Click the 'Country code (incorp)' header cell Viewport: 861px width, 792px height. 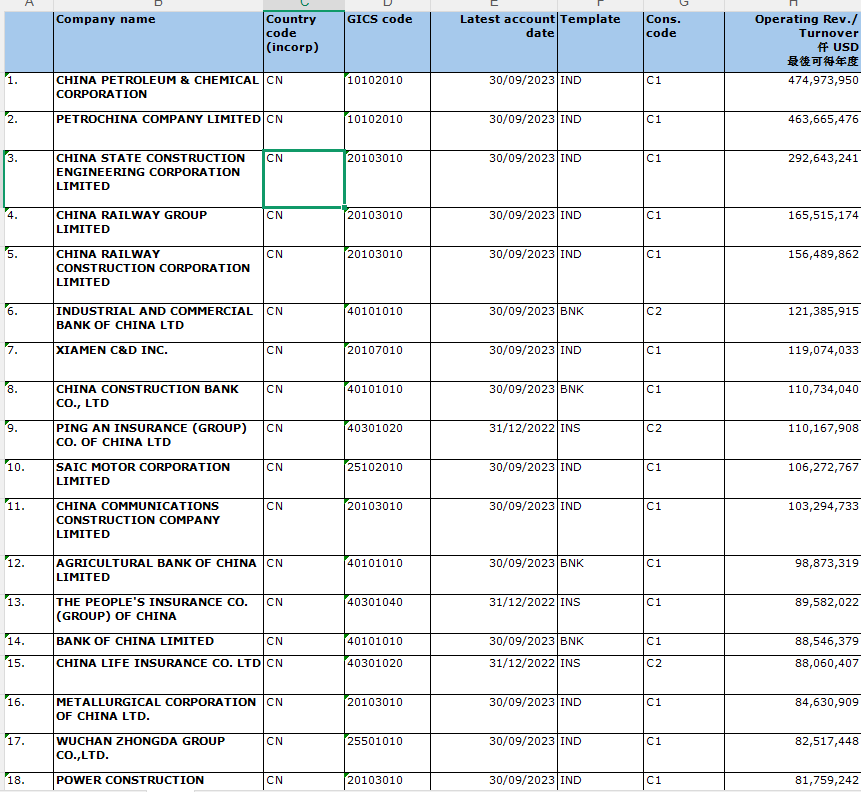303,40
